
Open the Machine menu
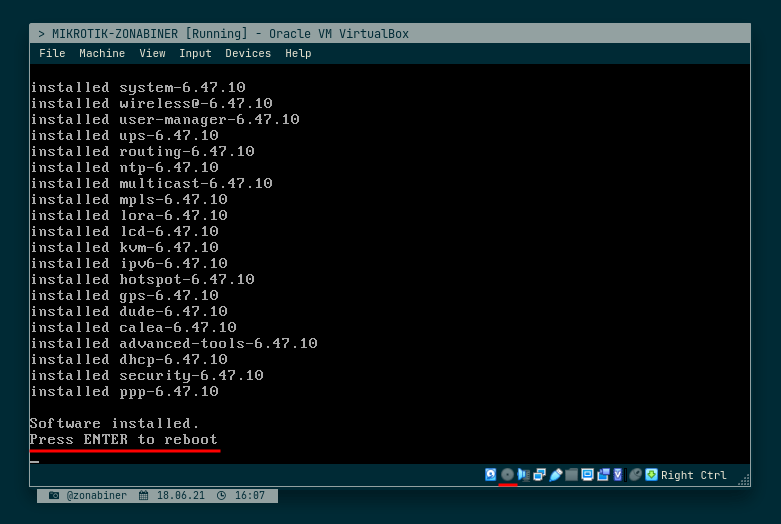(x=102, y=53)
